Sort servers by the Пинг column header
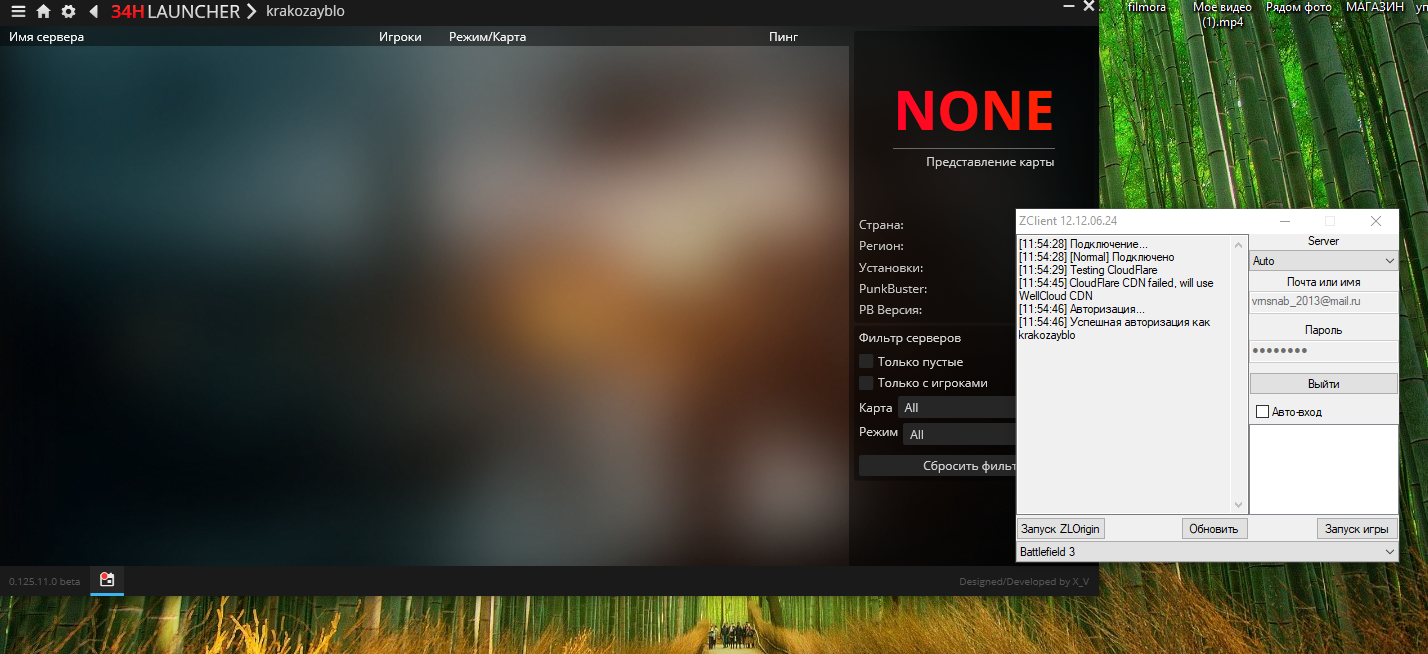This screenshot has width=1428, height=654. tap(783, 37)
